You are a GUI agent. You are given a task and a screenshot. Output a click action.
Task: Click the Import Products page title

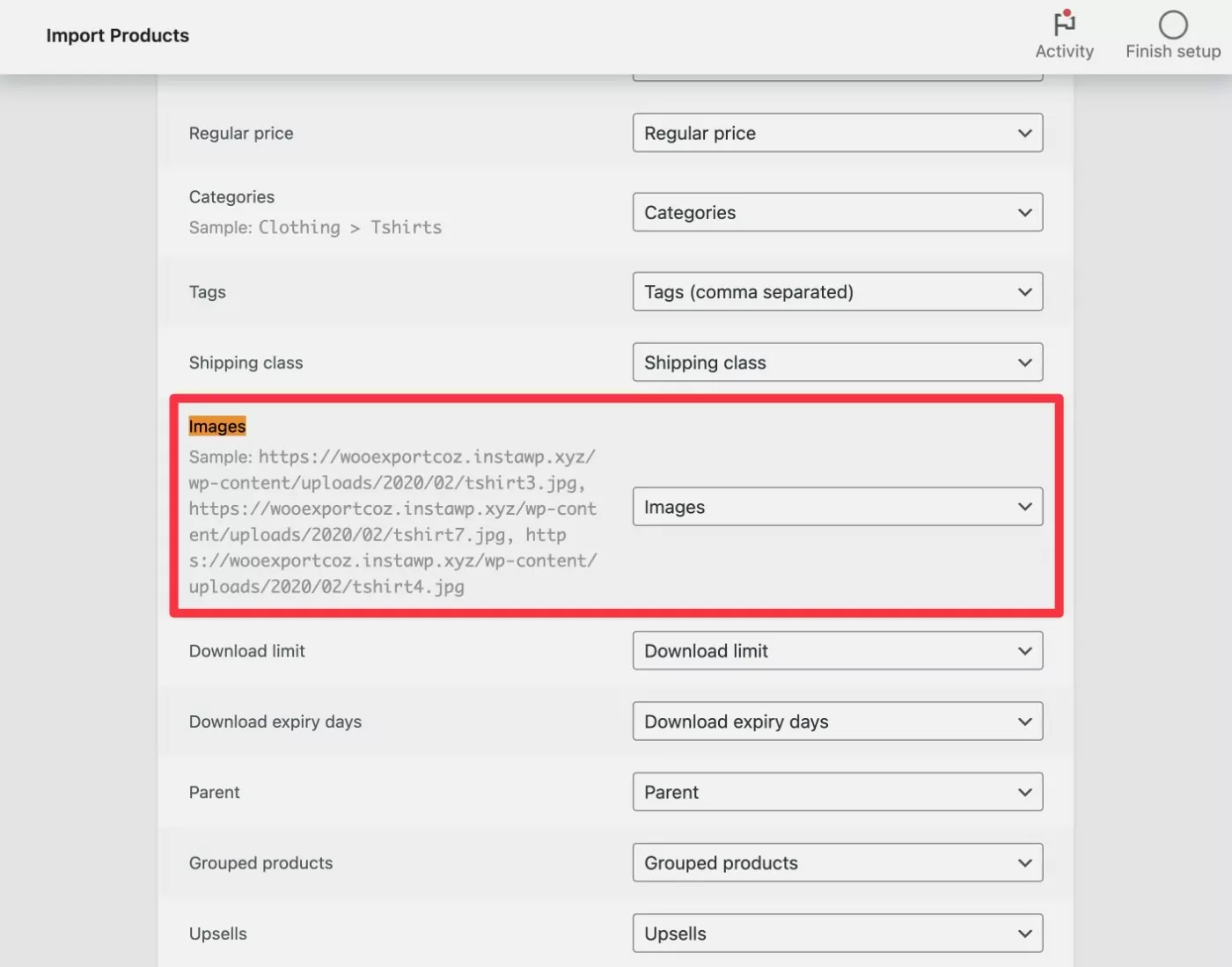(x=117, y=36)
